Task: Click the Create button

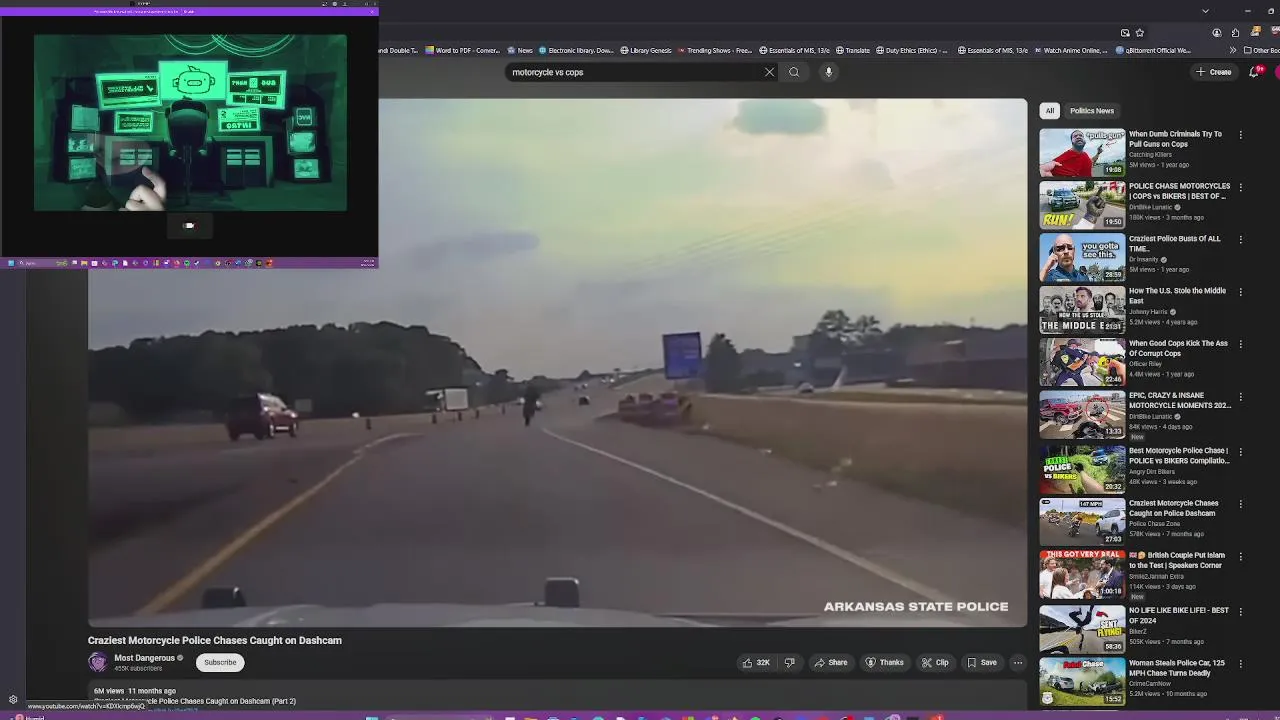Action: [x=1213, y=72]
